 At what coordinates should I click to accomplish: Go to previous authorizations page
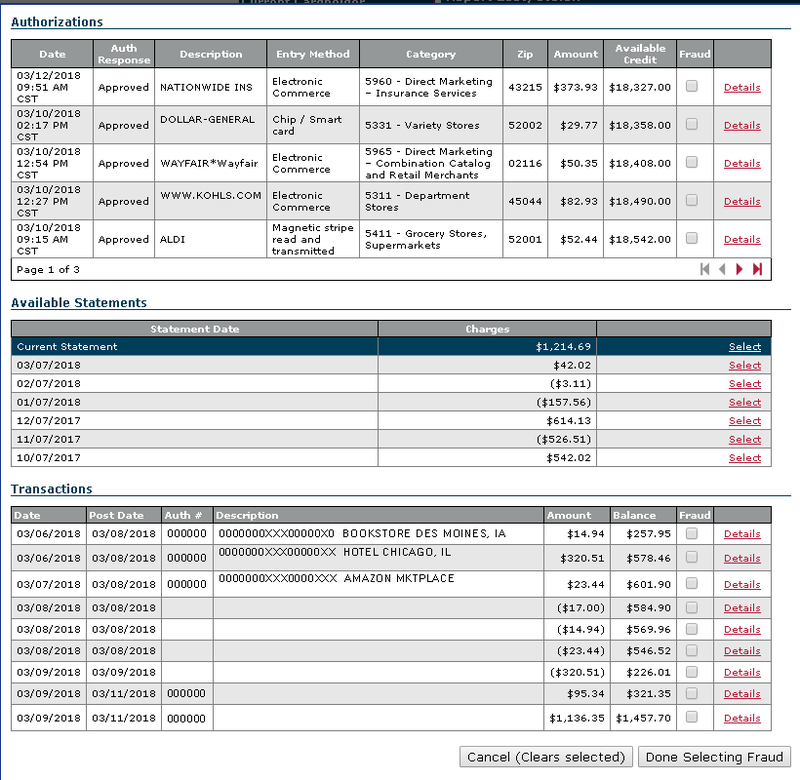(x=722, y=269)
